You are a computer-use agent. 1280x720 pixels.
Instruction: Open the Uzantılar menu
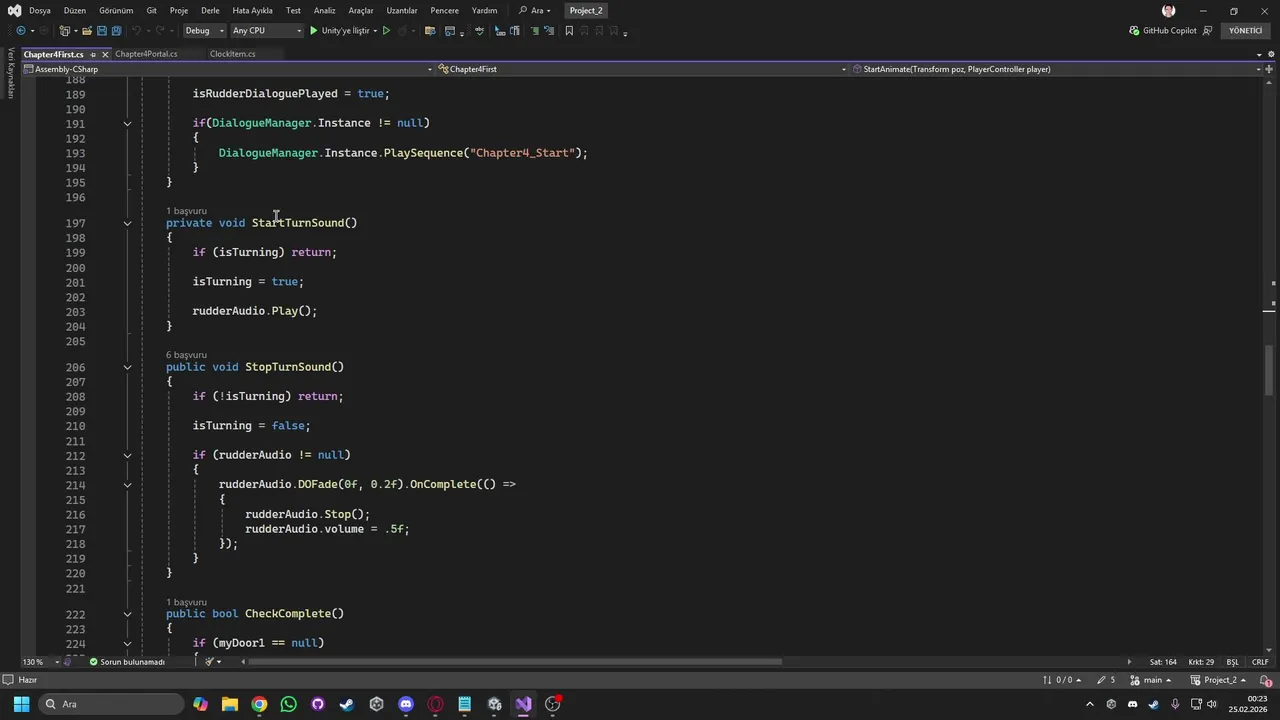pyautogui.click(x=402, y=11)
